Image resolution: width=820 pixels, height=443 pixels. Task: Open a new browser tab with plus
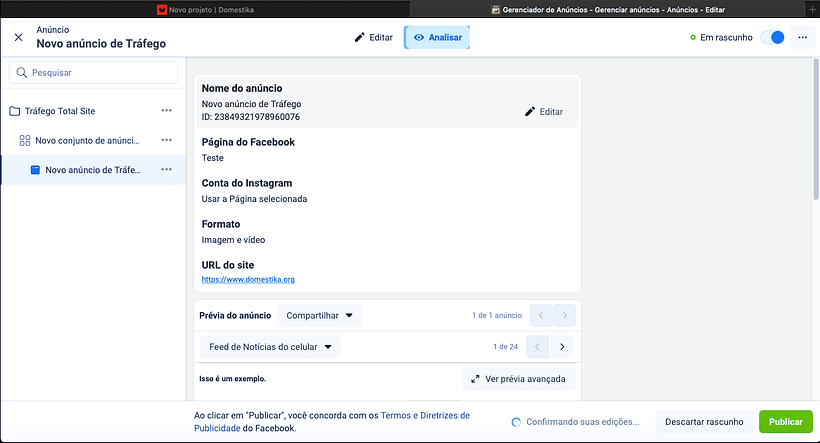[812, 9]
